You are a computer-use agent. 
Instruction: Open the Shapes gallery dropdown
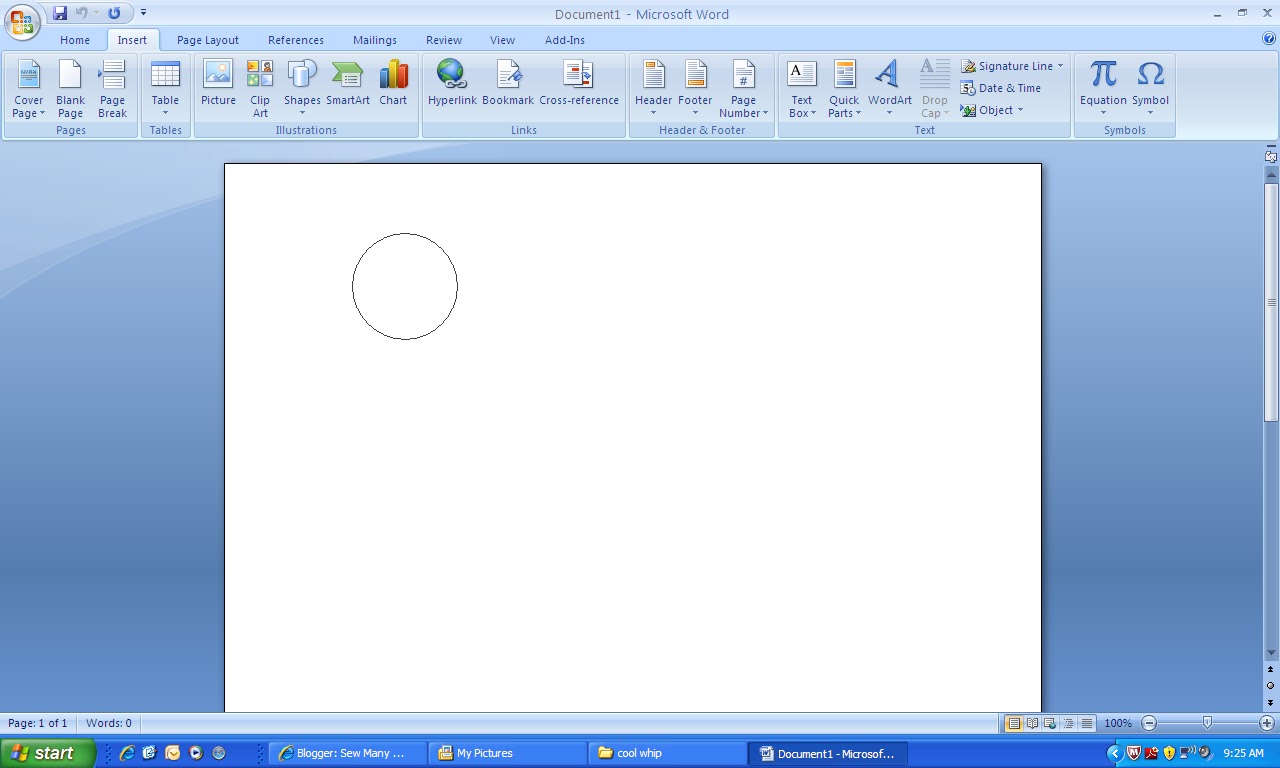[x=302, y=89]
